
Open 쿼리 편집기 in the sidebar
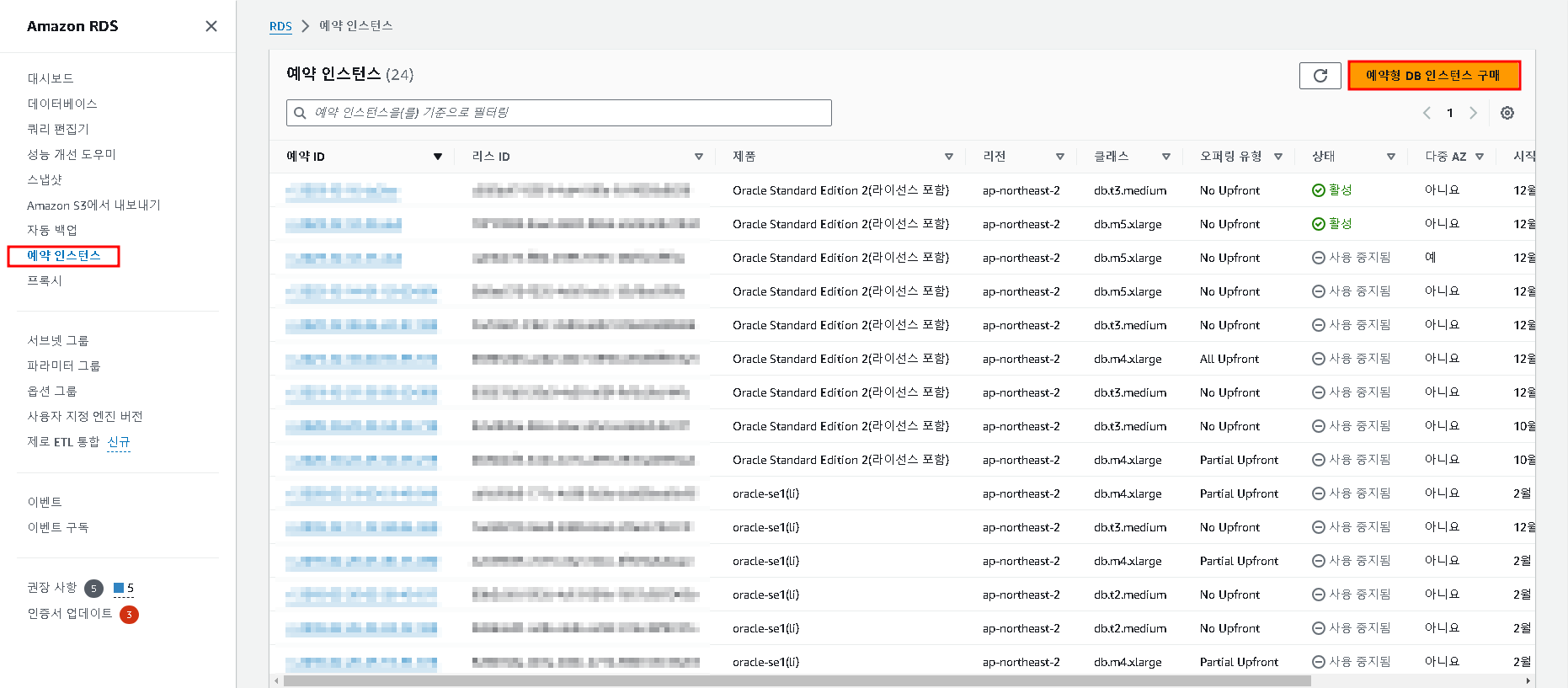tap(58, 129)
